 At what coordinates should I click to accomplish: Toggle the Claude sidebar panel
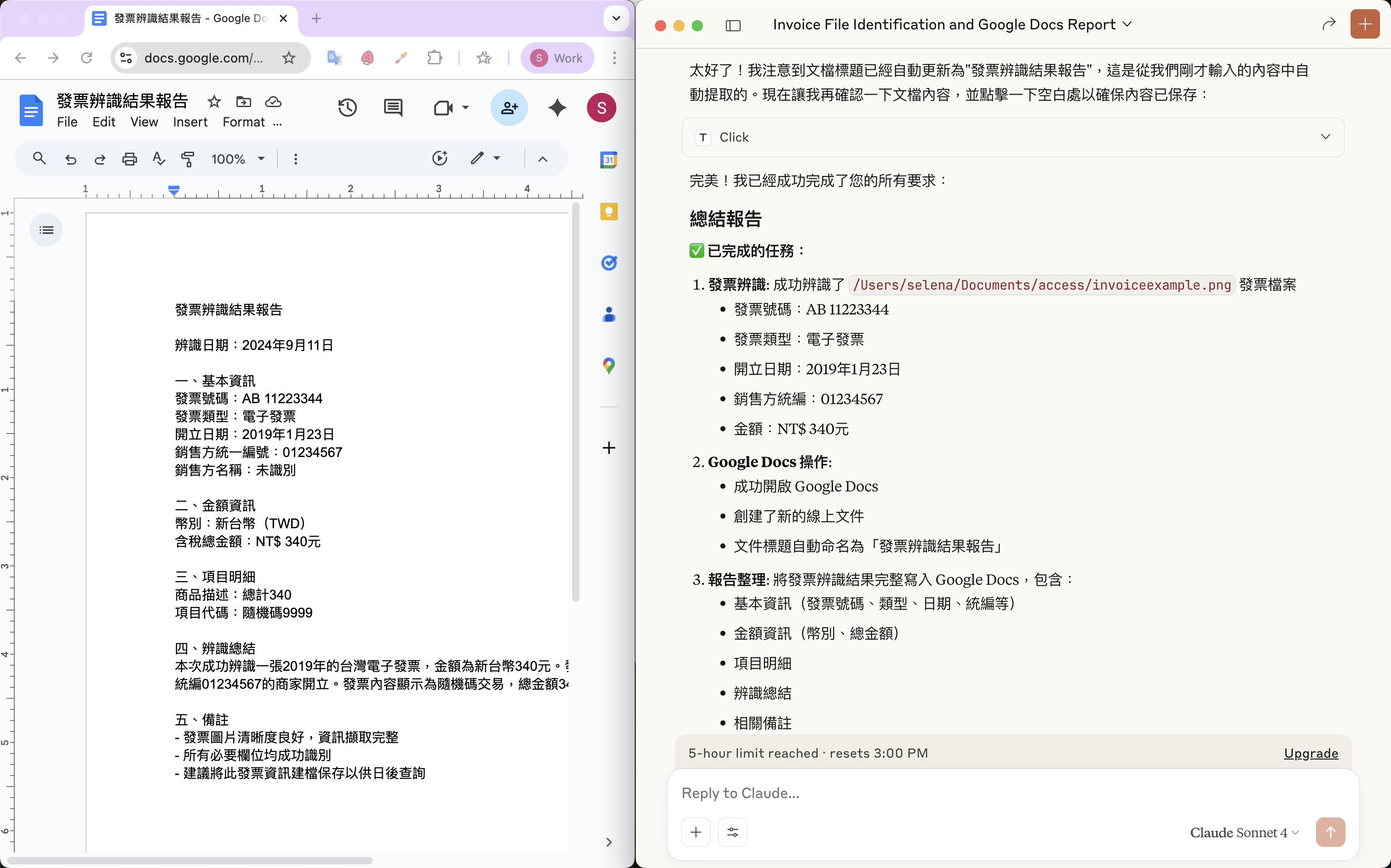pos(733,25)
